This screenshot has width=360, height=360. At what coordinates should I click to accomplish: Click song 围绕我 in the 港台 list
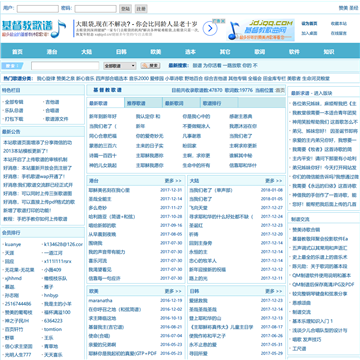95,243
